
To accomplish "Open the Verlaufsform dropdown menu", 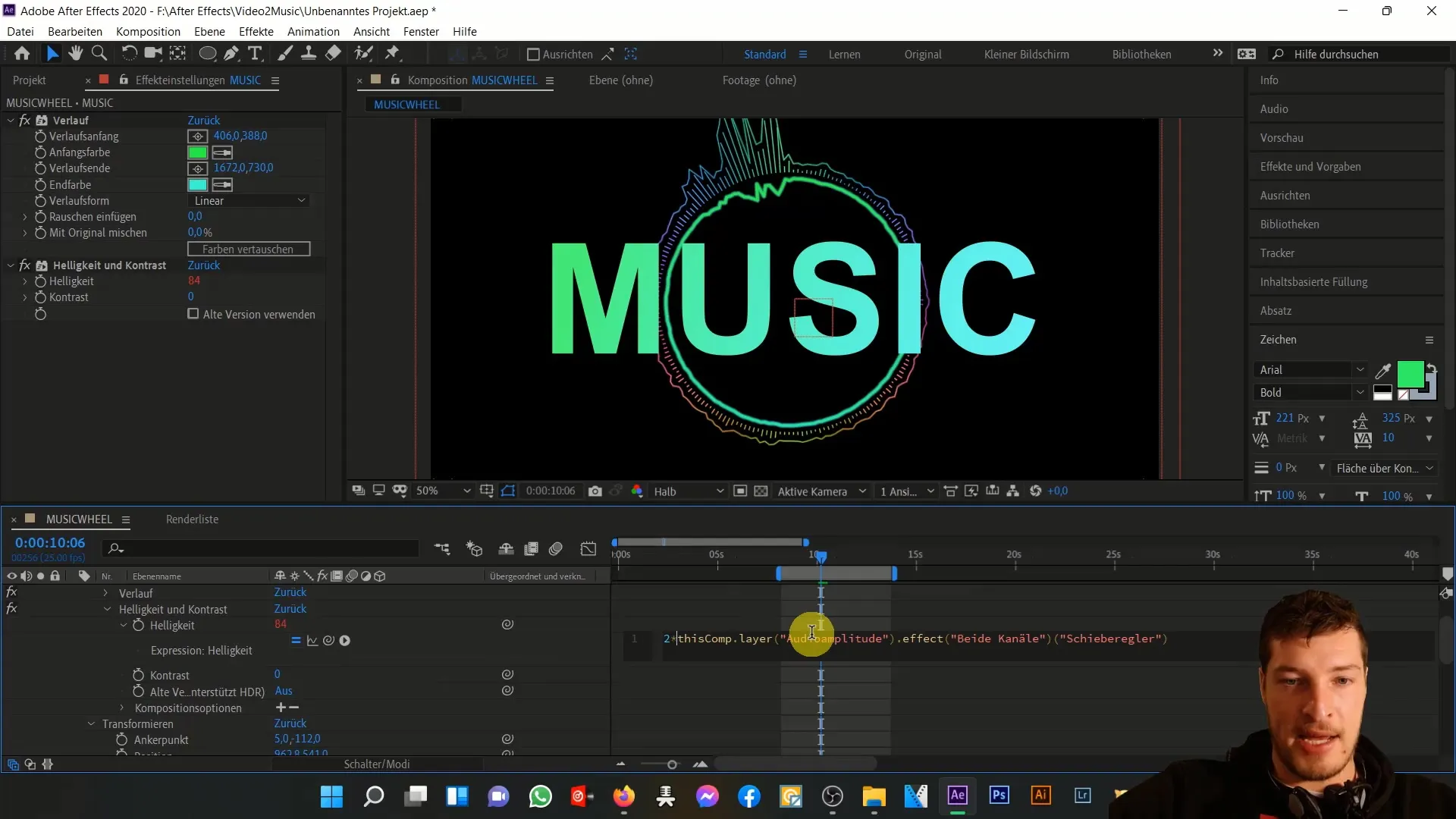I will click(x=247, y=201).
